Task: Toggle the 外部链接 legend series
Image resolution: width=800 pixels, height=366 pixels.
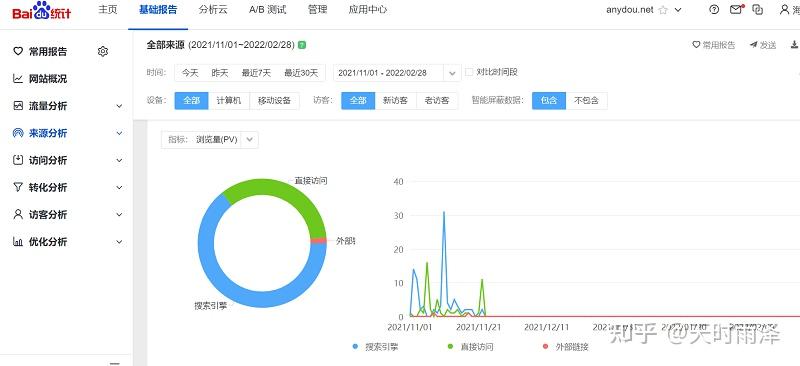Action: pos(566,347)
